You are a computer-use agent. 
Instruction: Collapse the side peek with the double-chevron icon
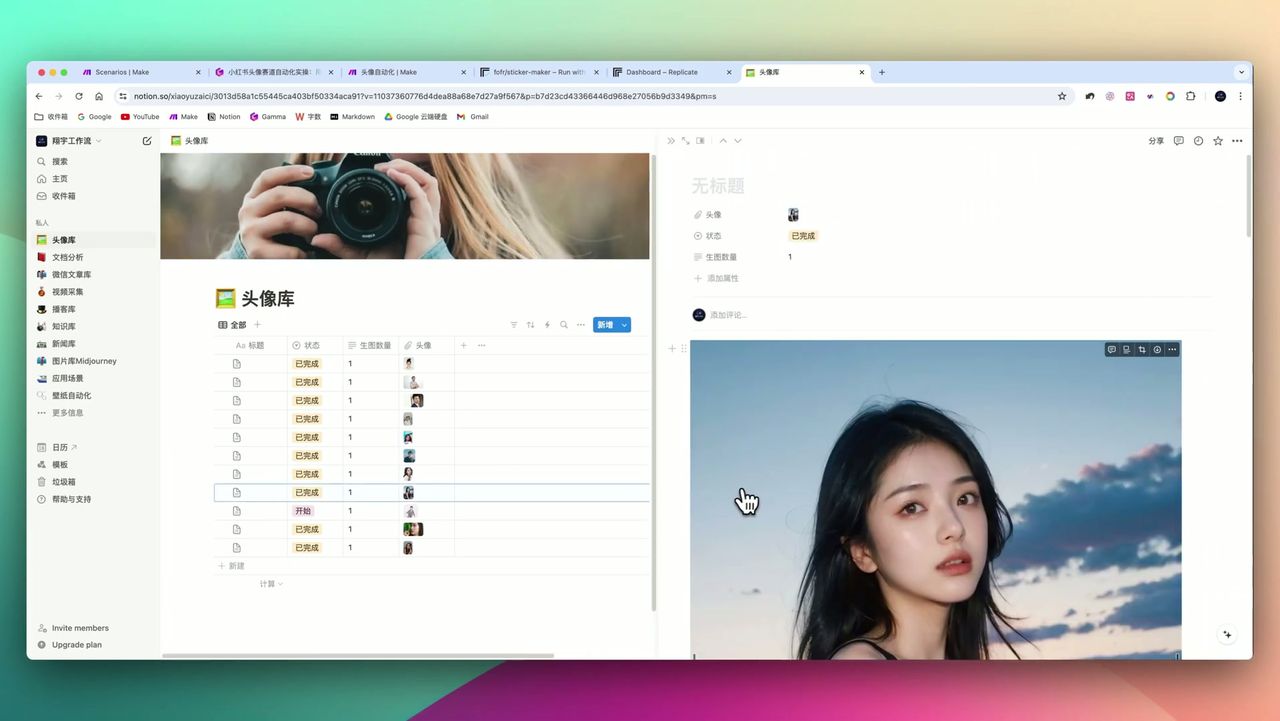(x=671, y=140)
